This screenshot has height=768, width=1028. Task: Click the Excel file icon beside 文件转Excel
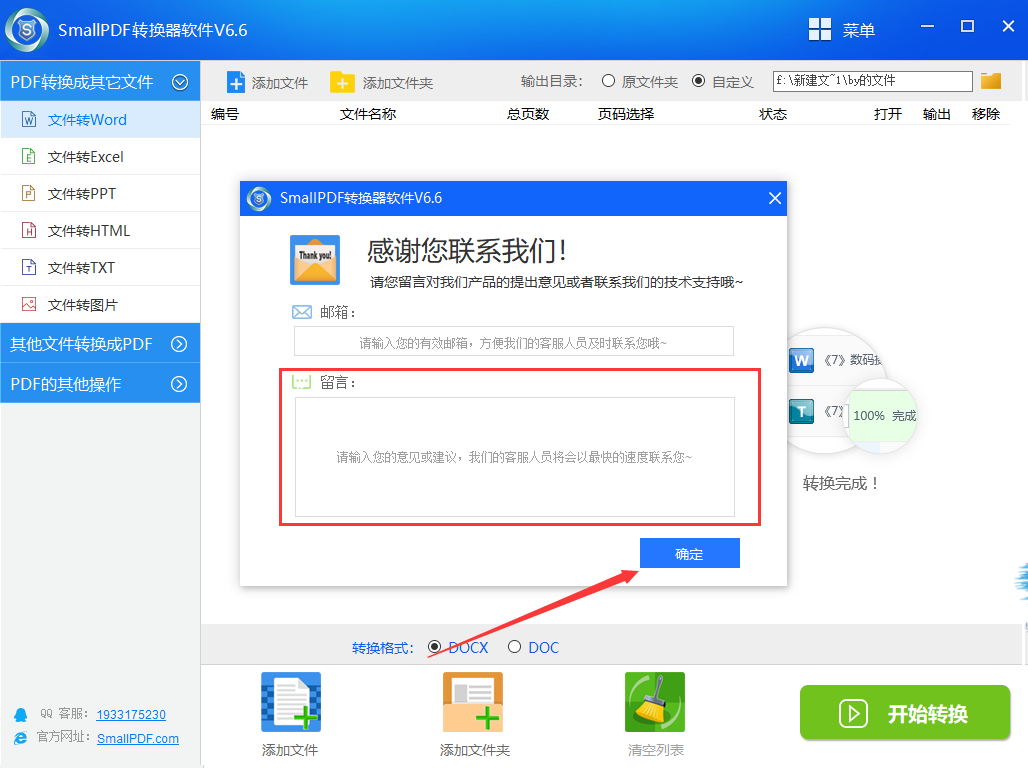(x=29, y=156)
